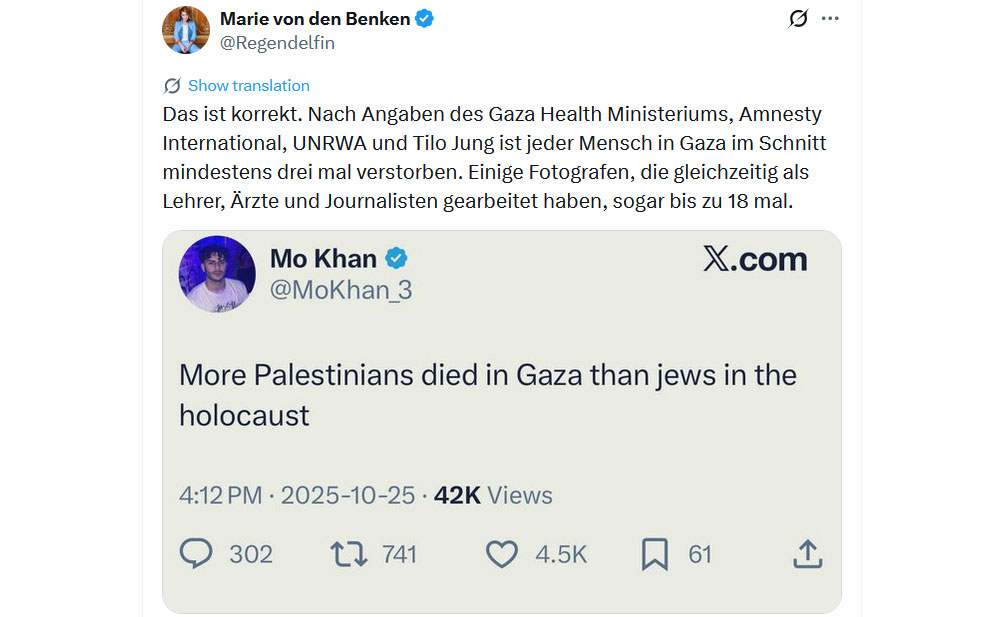Click Mo Khan's verified checkmark badge
The height and width of the screenshot is (617, 1005).
[397, 259]
